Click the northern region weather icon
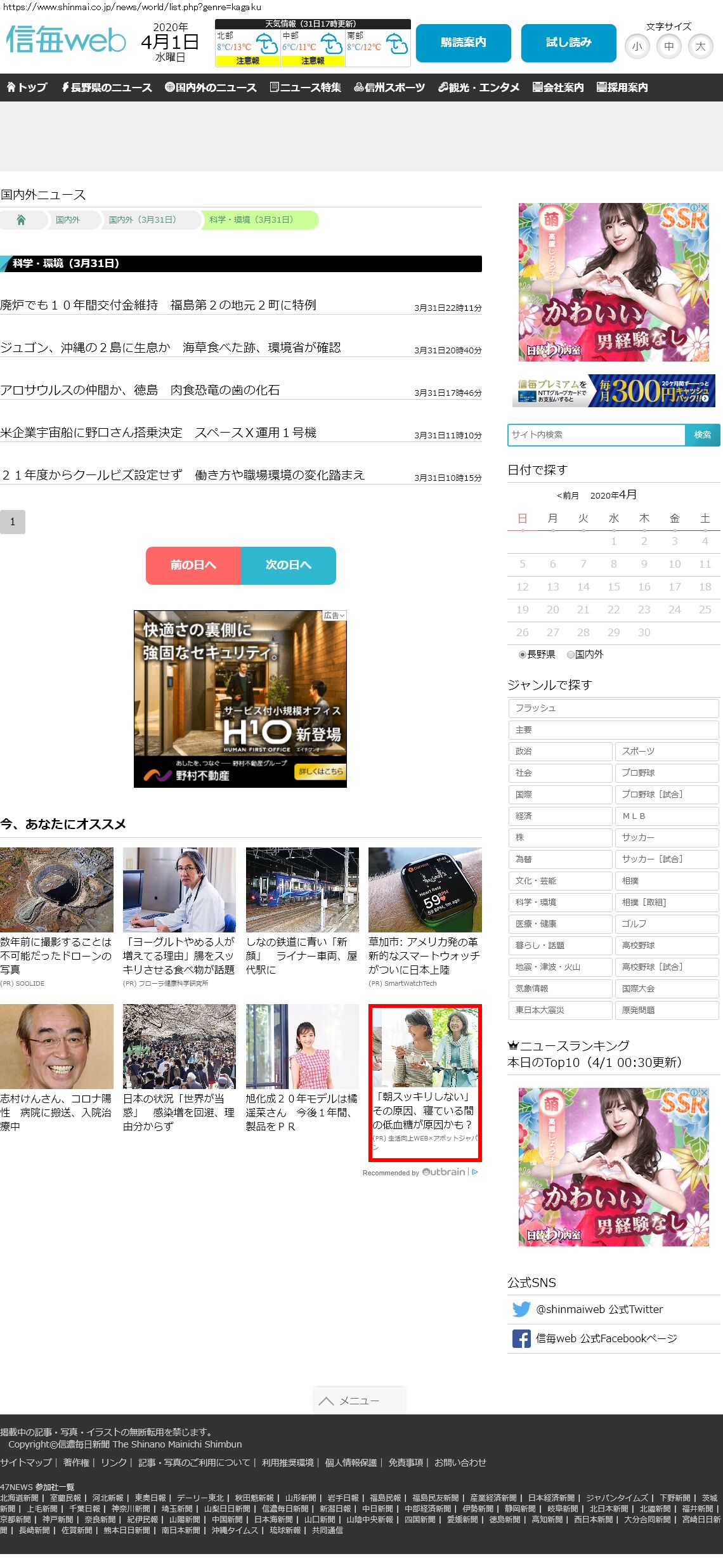Viewport: 723px width, 1568px height. click(266, 44)
